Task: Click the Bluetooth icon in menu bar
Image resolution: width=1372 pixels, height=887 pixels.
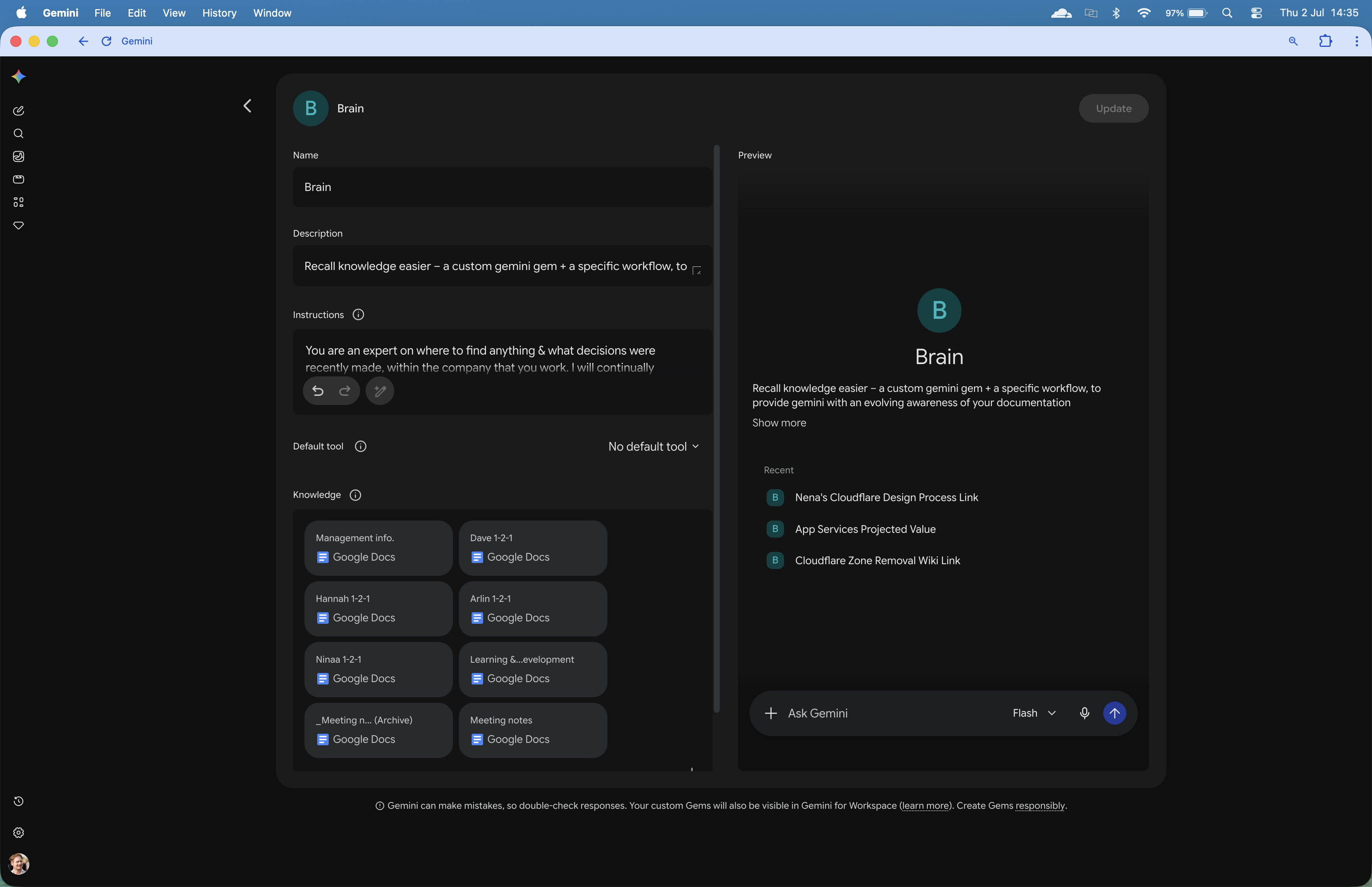Action: click(x=1116, y=13)
